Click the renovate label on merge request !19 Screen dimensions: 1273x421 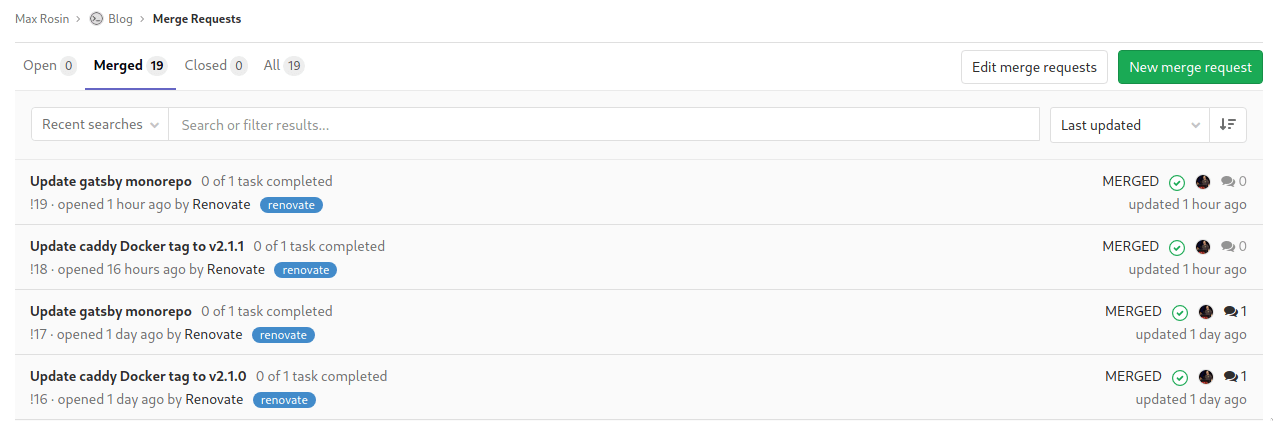(291, 205)
